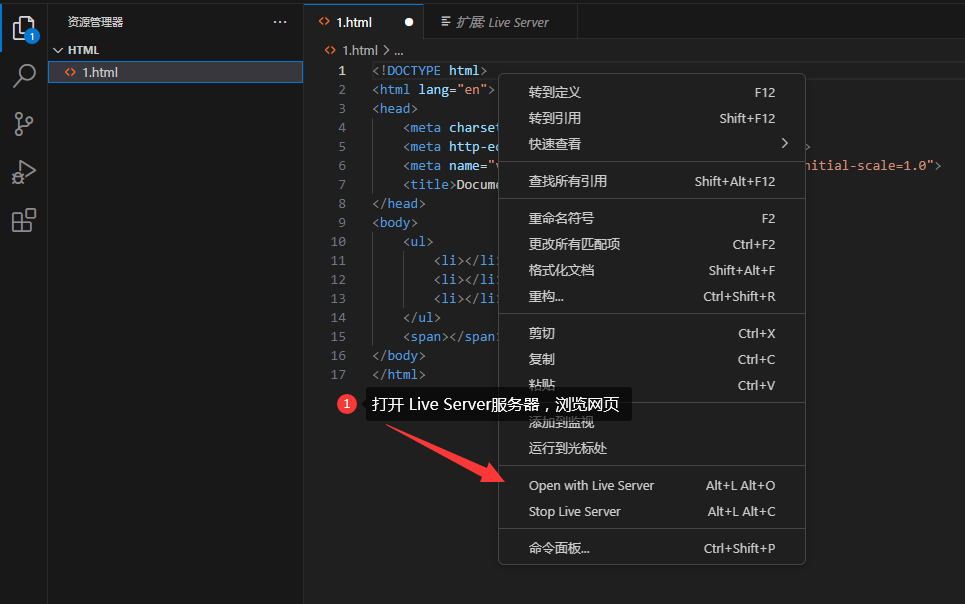Open the Search magnifier icon in activity bar
The width and height of the screenshot is (965, 604).
[24, 76]
